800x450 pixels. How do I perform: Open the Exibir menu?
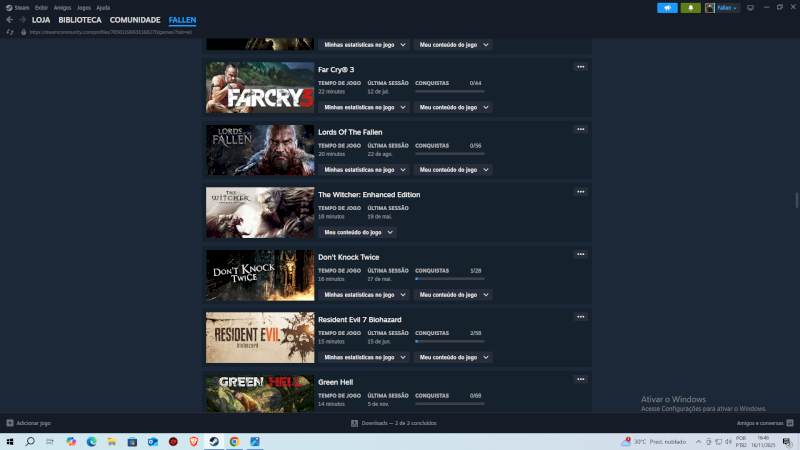[41, 8]
